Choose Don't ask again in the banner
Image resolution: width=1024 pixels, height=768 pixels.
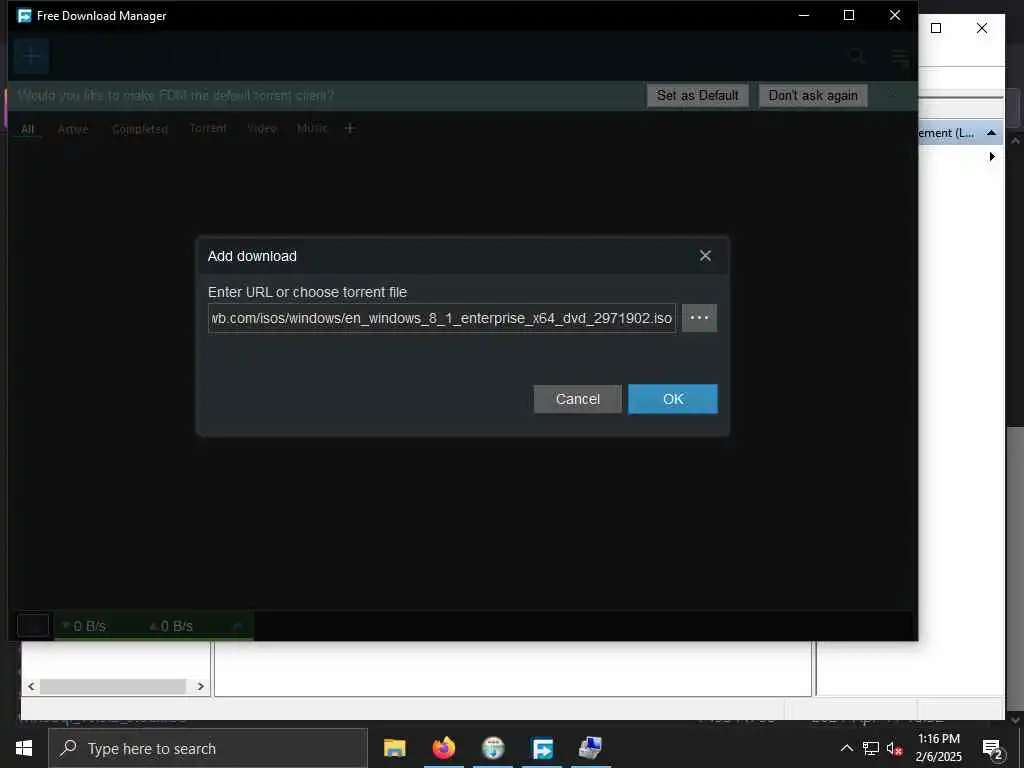tap(813, 95)
